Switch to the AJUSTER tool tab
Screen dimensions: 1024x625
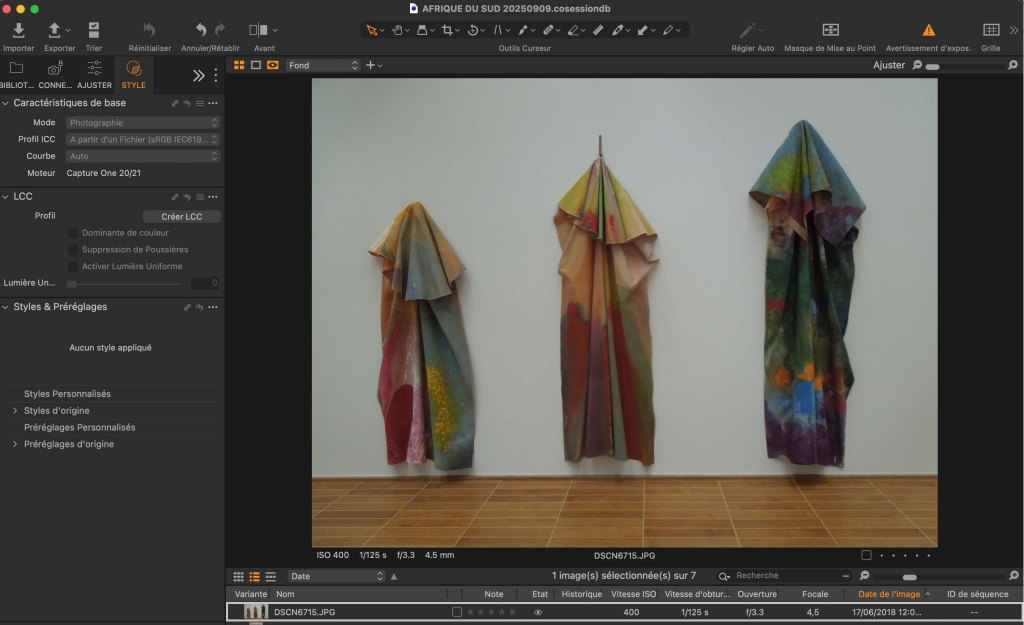click(94, 73)
